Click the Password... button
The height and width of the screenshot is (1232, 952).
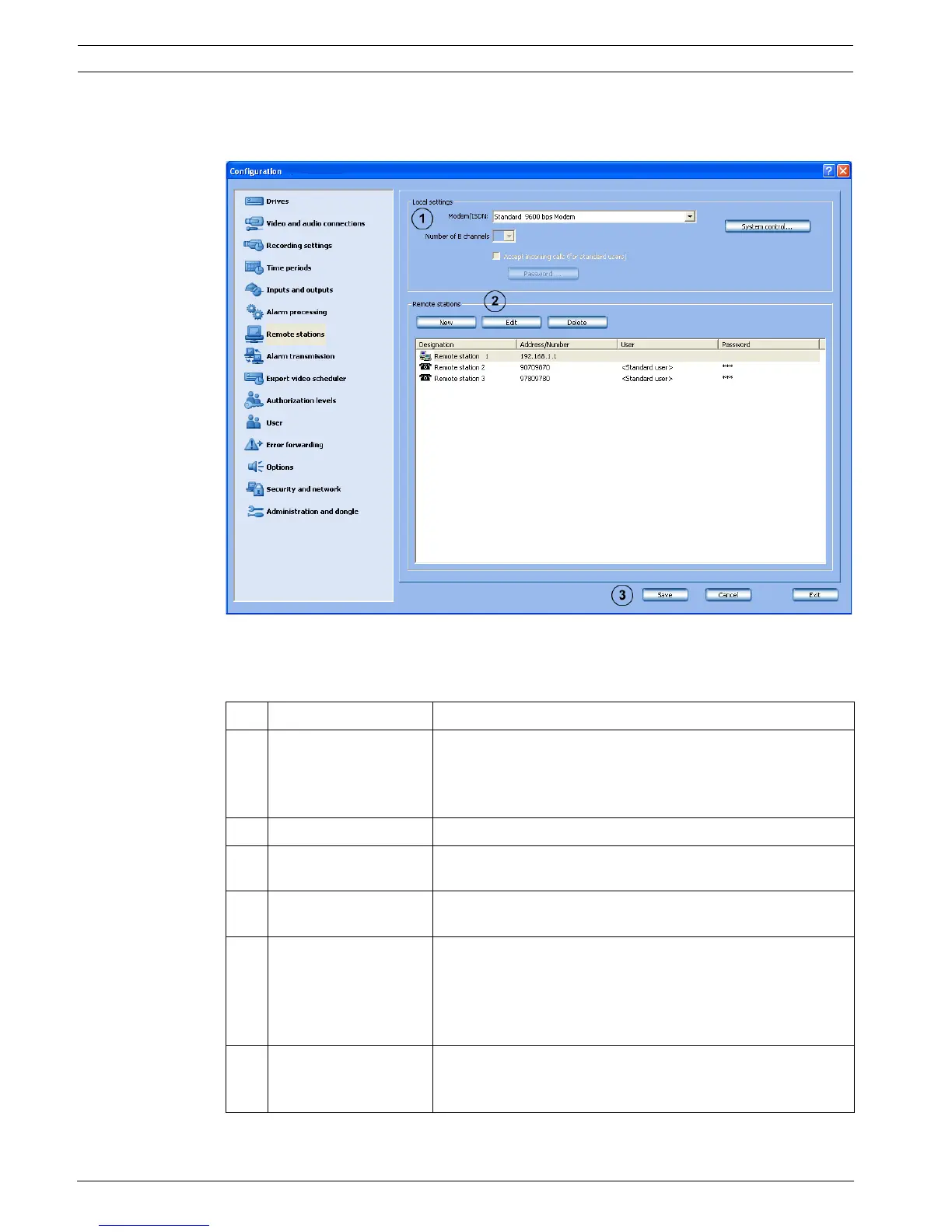click(x=543, y=274)
